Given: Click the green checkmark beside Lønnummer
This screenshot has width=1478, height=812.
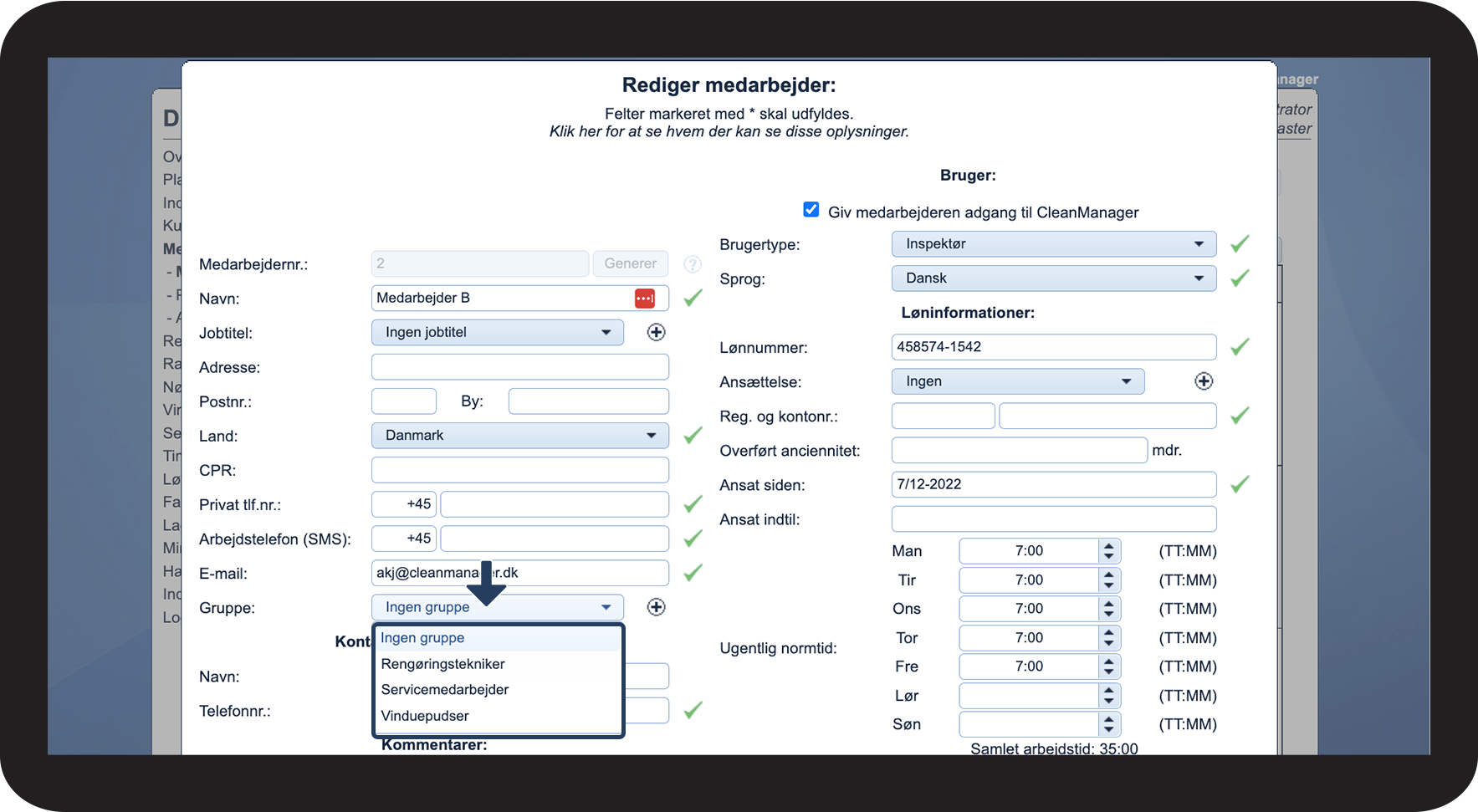Looking at the screenshot, I should coord(1240,346).
